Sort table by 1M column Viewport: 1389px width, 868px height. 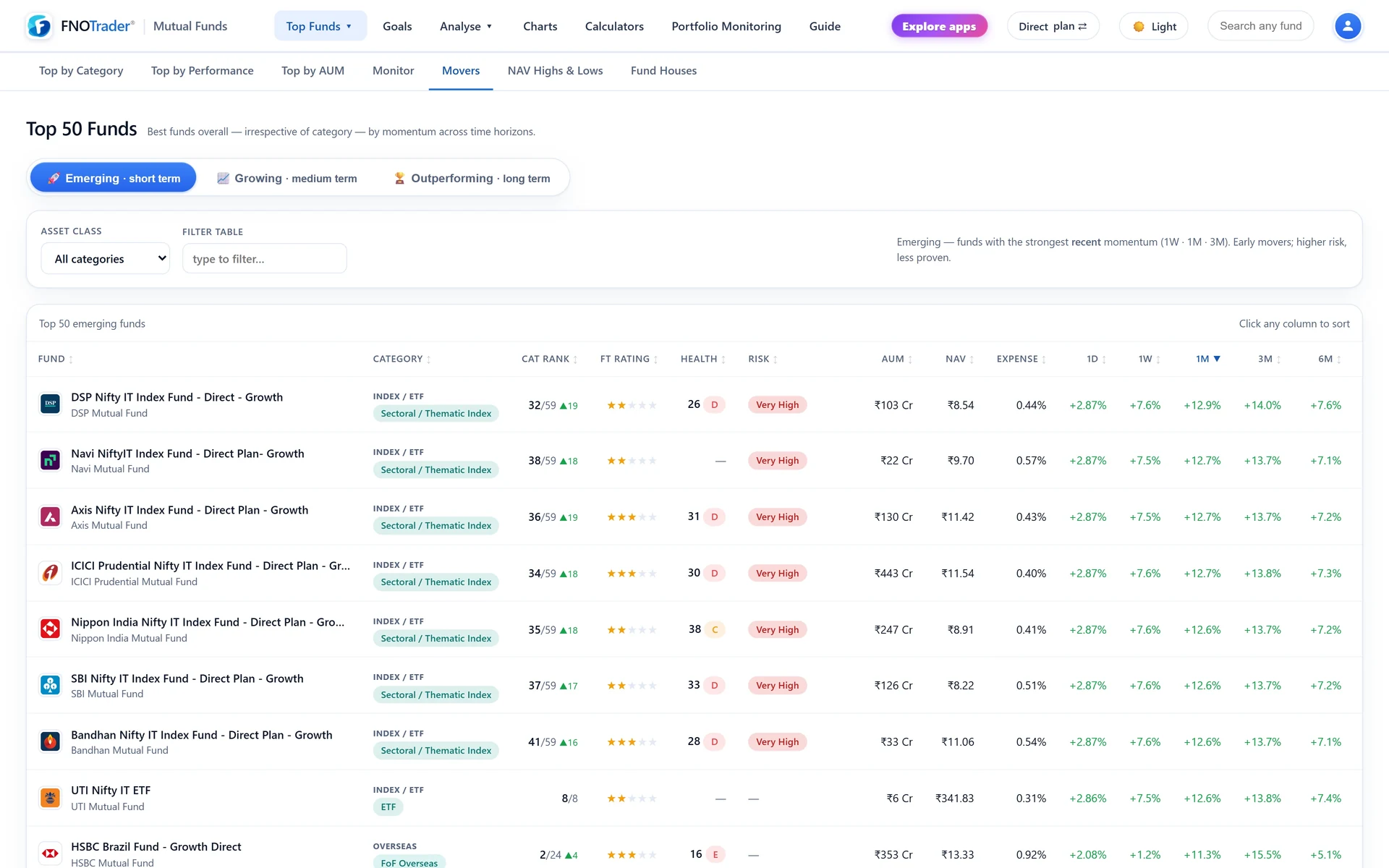click(x=1207, y=359)
